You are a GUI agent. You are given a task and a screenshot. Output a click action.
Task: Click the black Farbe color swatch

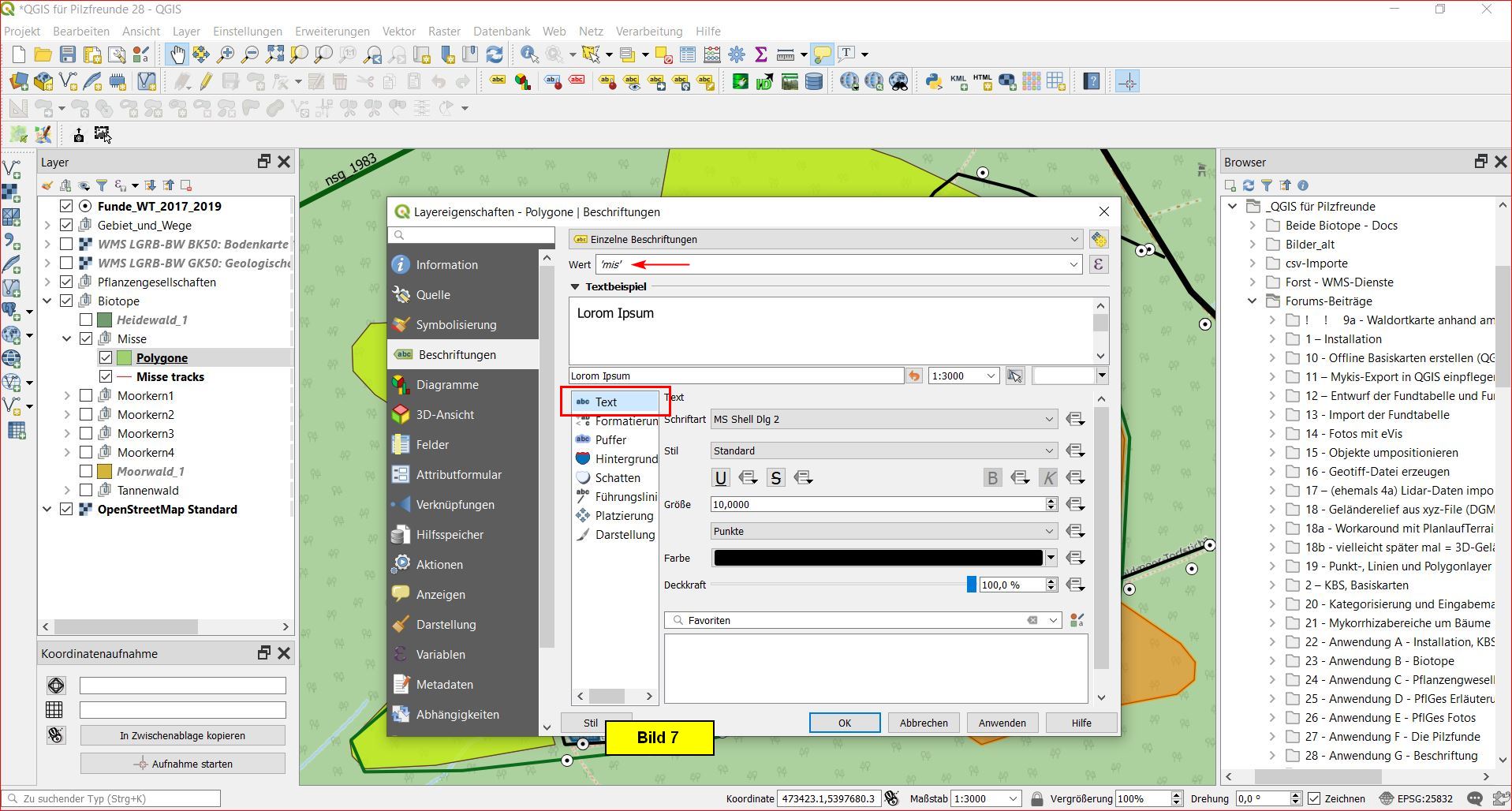(x=877, y=559)
